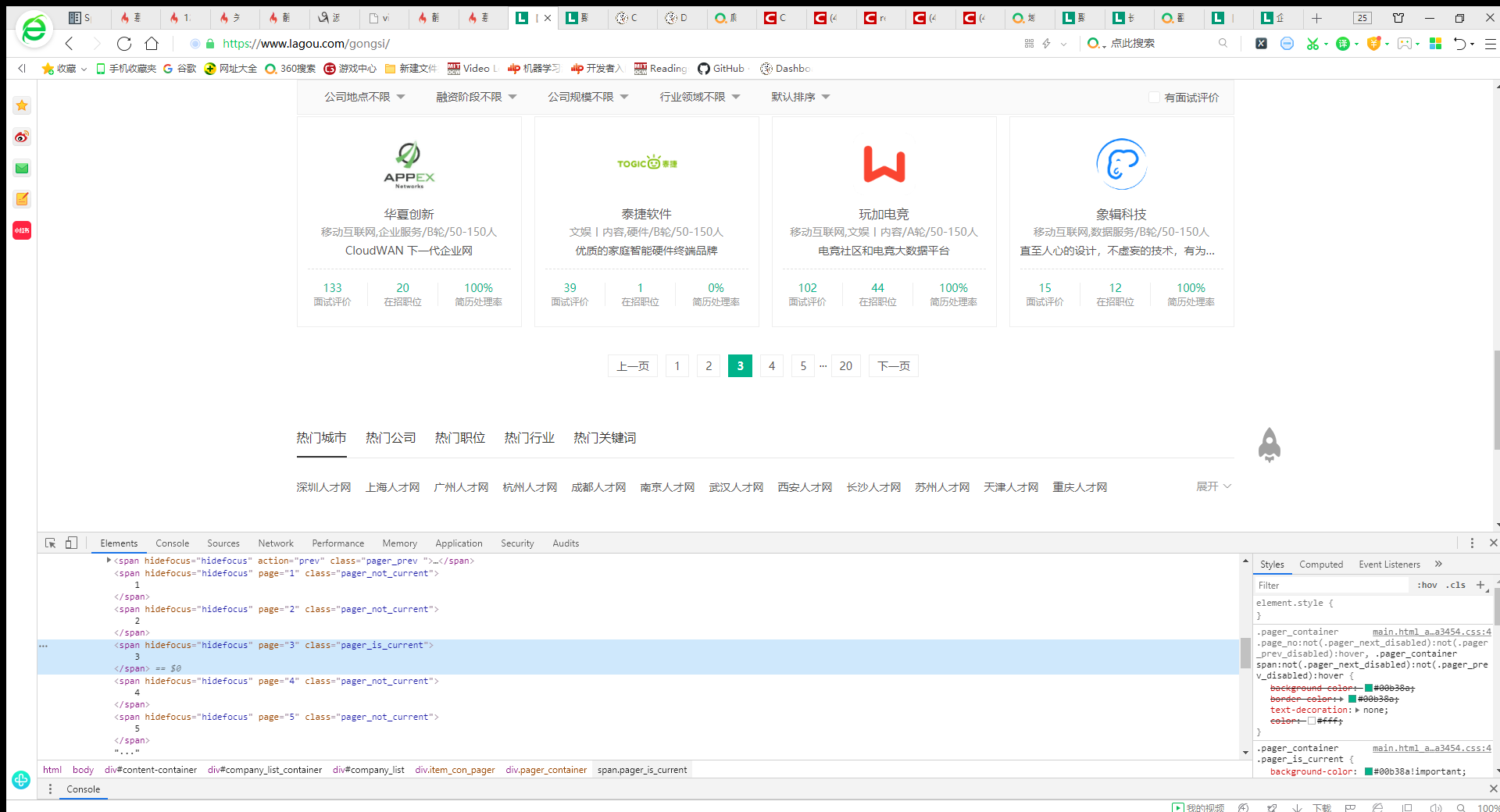
Task: Open 深圳人才网 link
Action: [323, 487]
